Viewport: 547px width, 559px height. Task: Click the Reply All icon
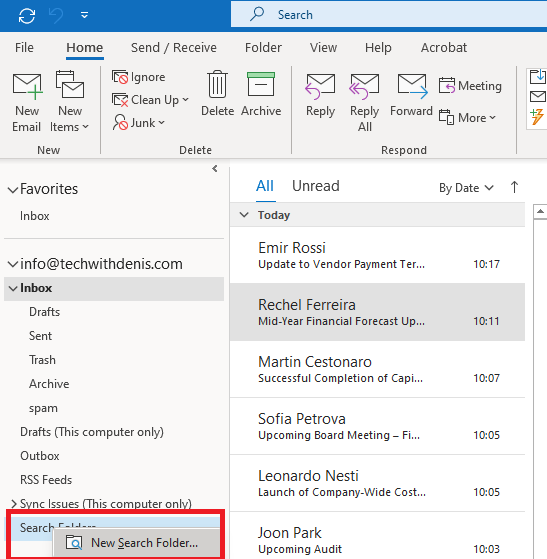364,86
